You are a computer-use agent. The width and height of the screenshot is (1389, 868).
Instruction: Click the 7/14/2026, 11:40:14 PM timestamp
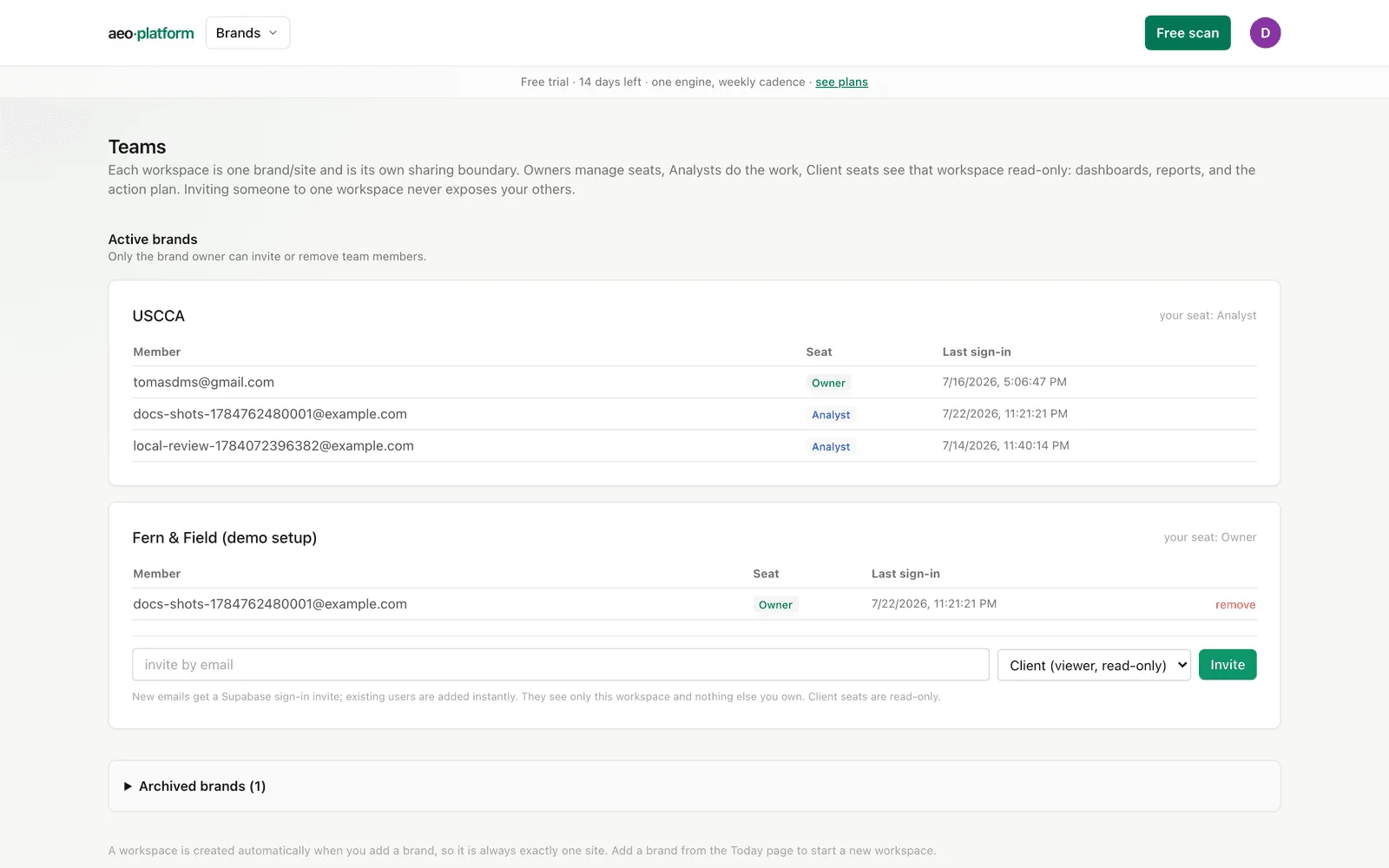point(1005,445)
